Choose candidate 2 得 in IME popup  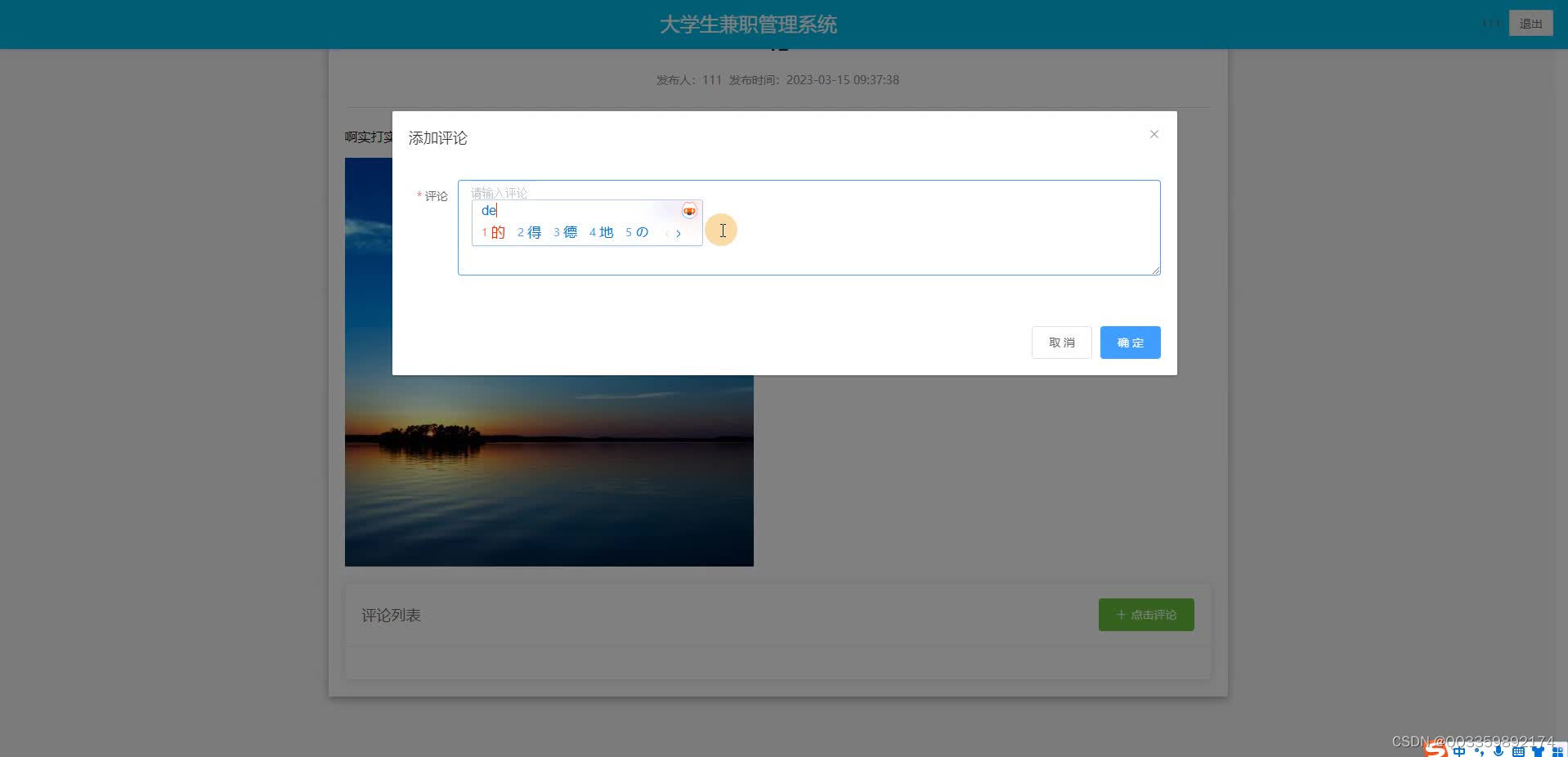point(529,232)
